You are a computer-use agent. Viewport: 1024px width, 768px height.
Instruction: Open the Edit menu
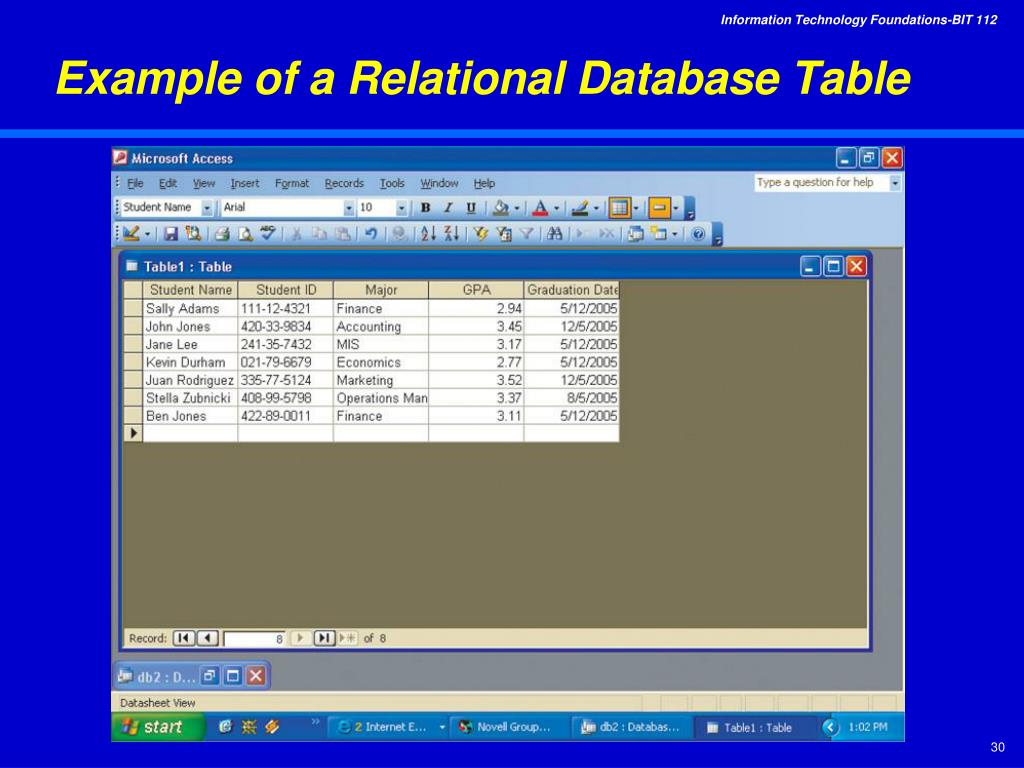168,184
